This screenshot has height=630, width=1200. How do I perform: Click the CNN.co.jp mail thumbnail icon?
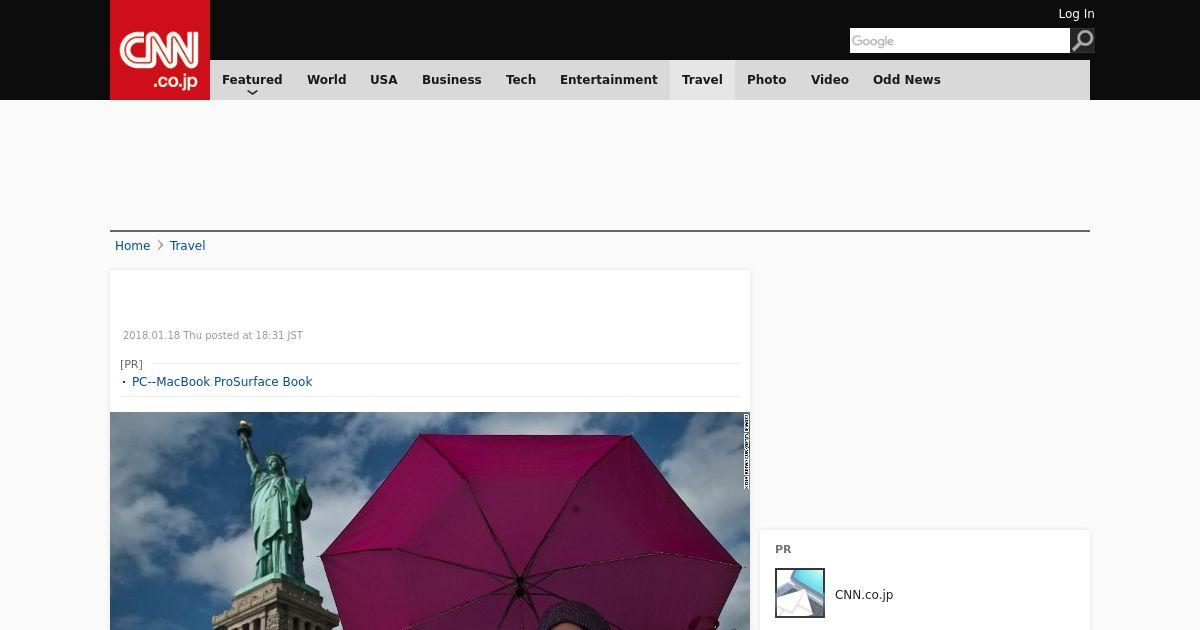pos(800,593)
